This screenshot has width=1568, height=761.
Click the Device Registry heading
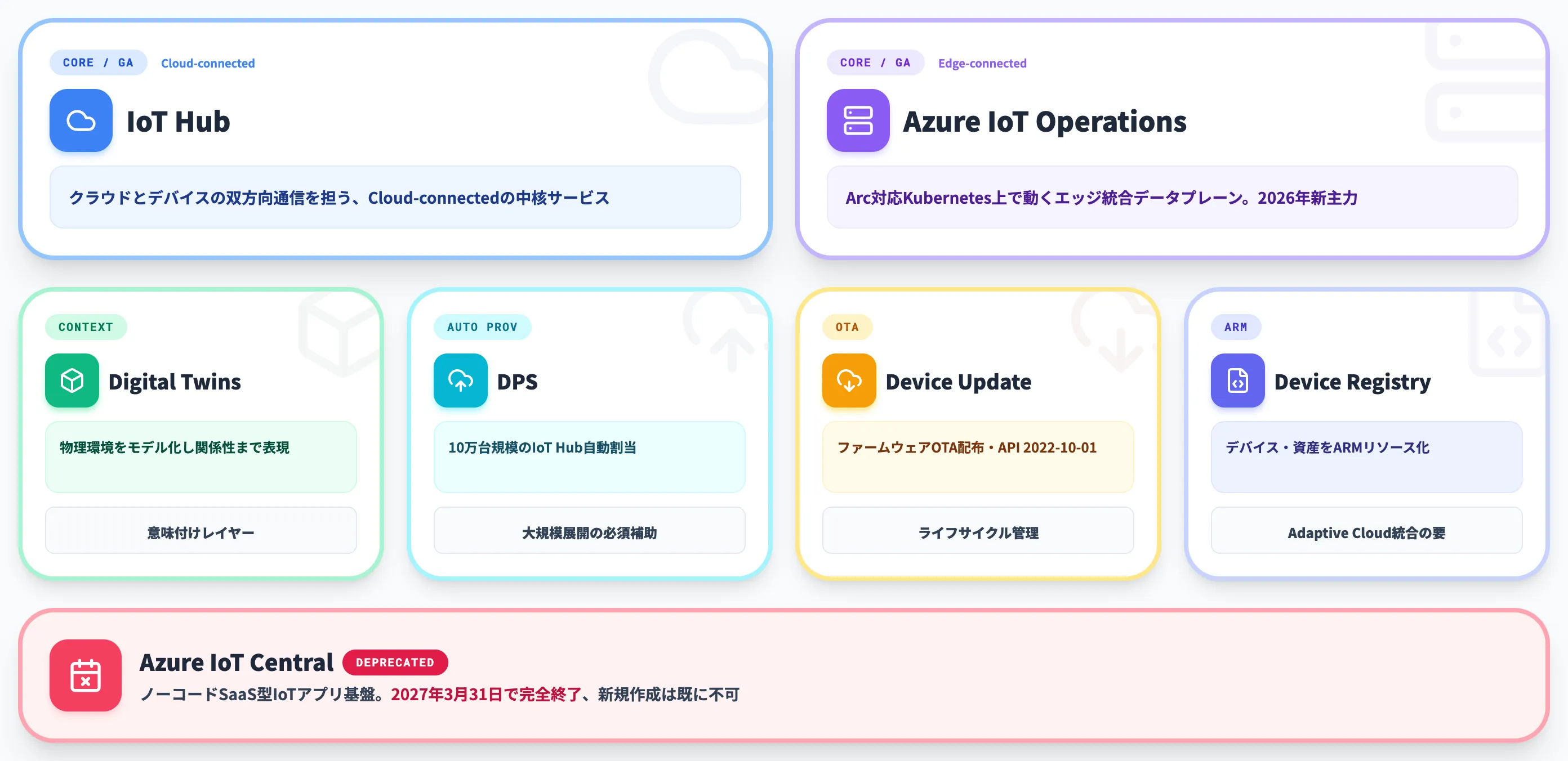1352,382
